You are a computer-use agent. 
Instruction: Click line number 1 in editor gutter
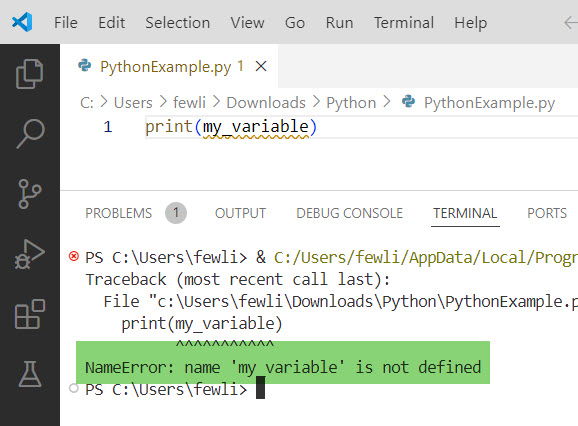click(x=108, y=127)
